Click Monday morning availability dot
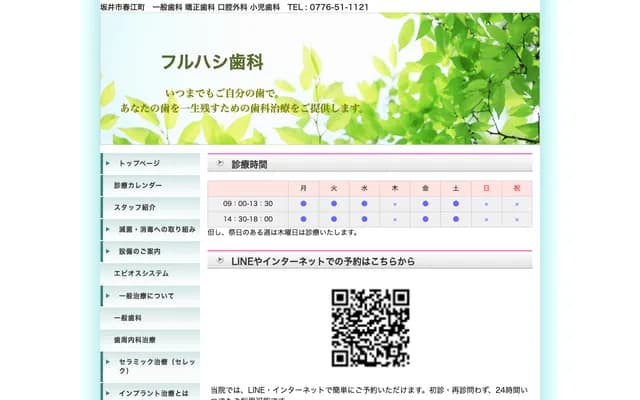The image size is (640, 400). pyautogui.click(x=303, y=204)
